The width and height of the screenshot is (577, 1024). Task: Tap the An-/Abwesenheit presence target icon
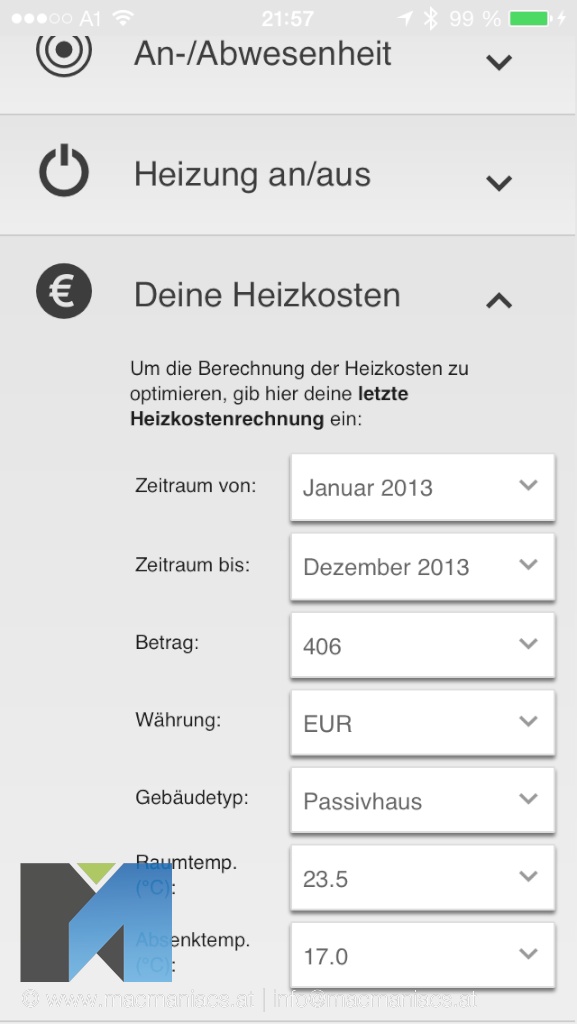coord(64,51)
